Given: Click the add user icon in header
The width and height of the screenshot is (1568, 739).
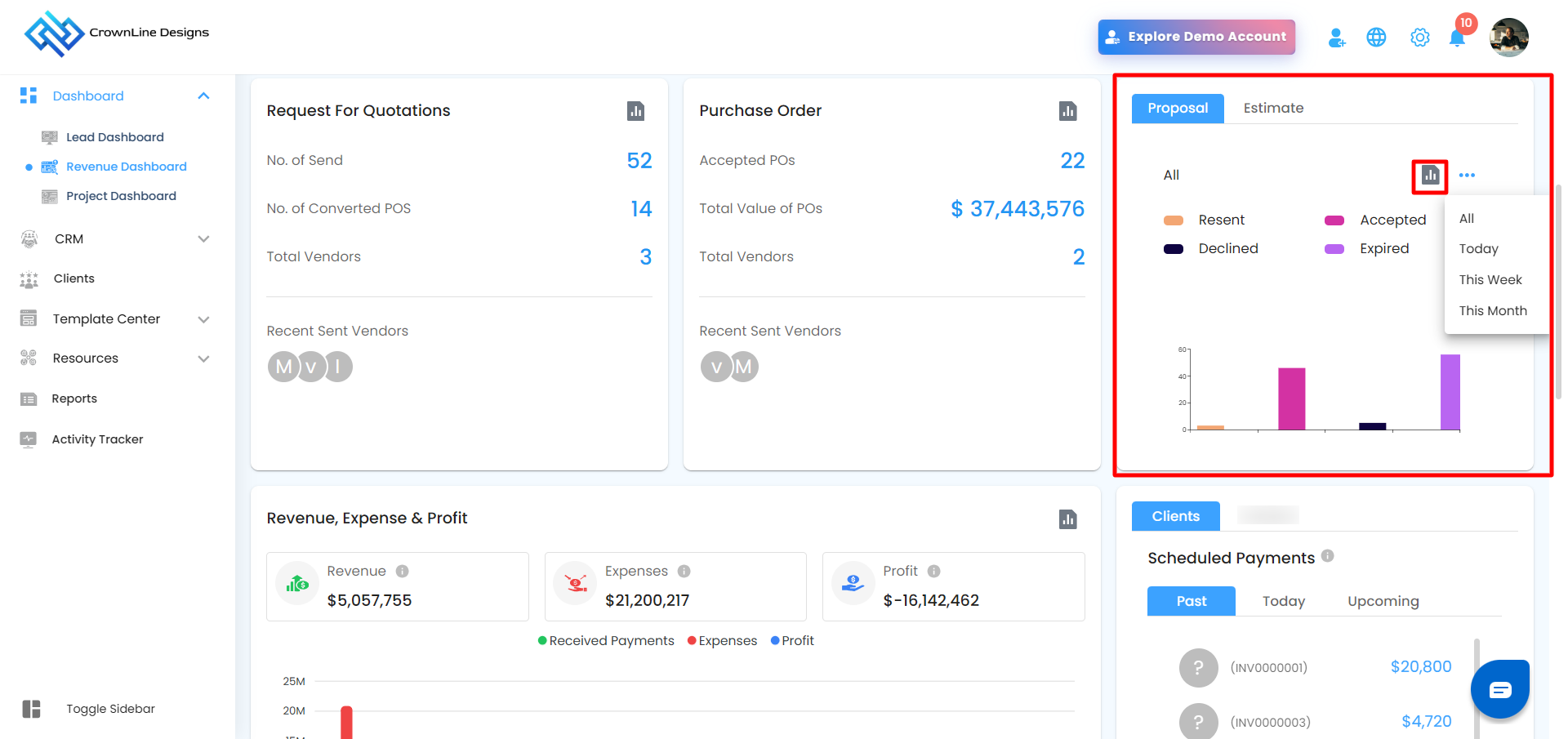Looking at the screenshot, I should coord(1336,38).
